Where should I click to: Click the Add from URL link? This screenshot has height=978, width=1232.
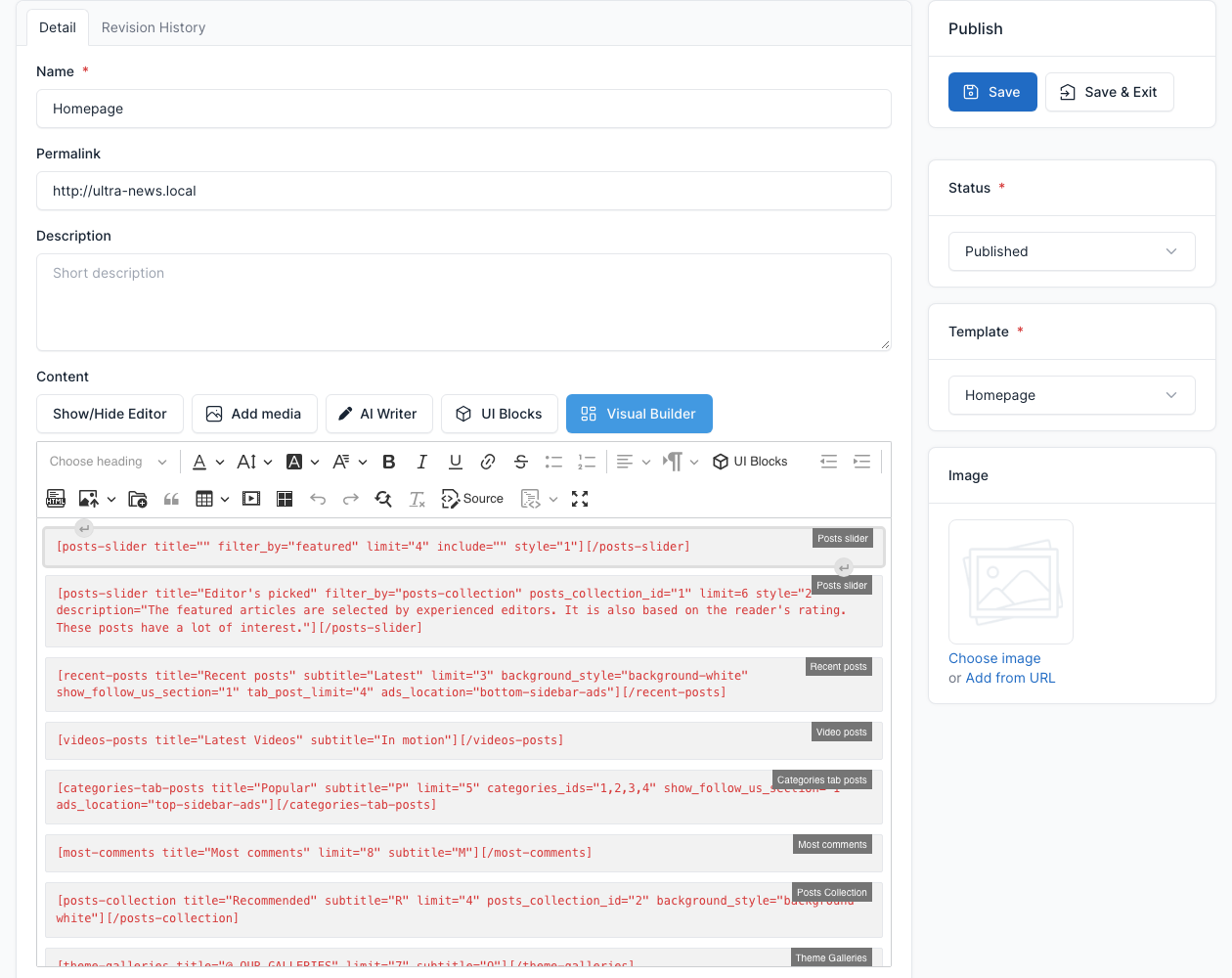click(1010, 678)
